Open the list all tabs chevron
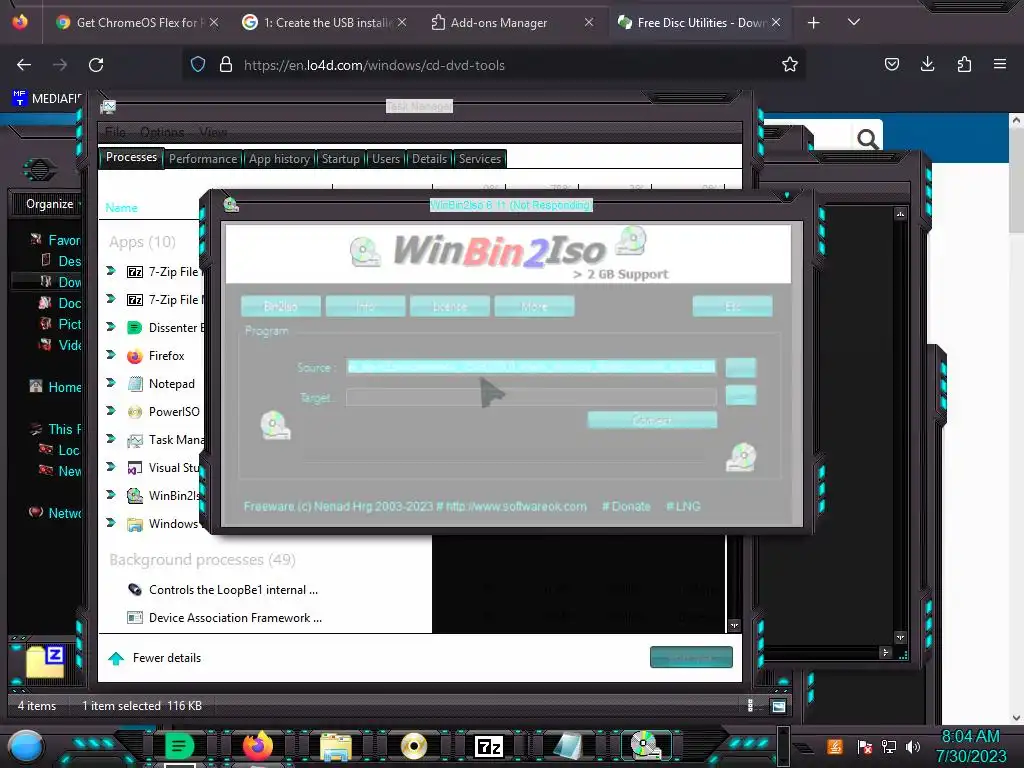The width and height of the screenshot is (1024, 768). coord(854,22)
